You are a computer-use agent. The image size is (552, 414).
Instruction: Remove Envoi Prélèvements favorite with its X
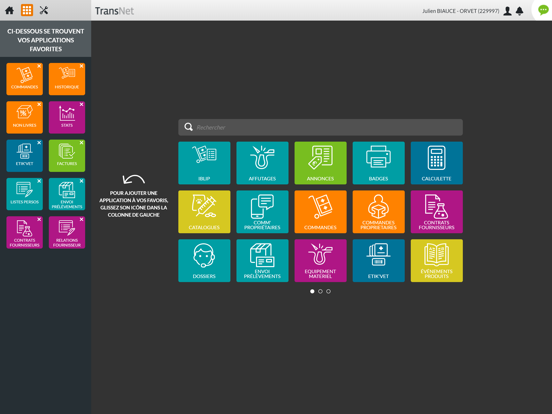[81, 181]
